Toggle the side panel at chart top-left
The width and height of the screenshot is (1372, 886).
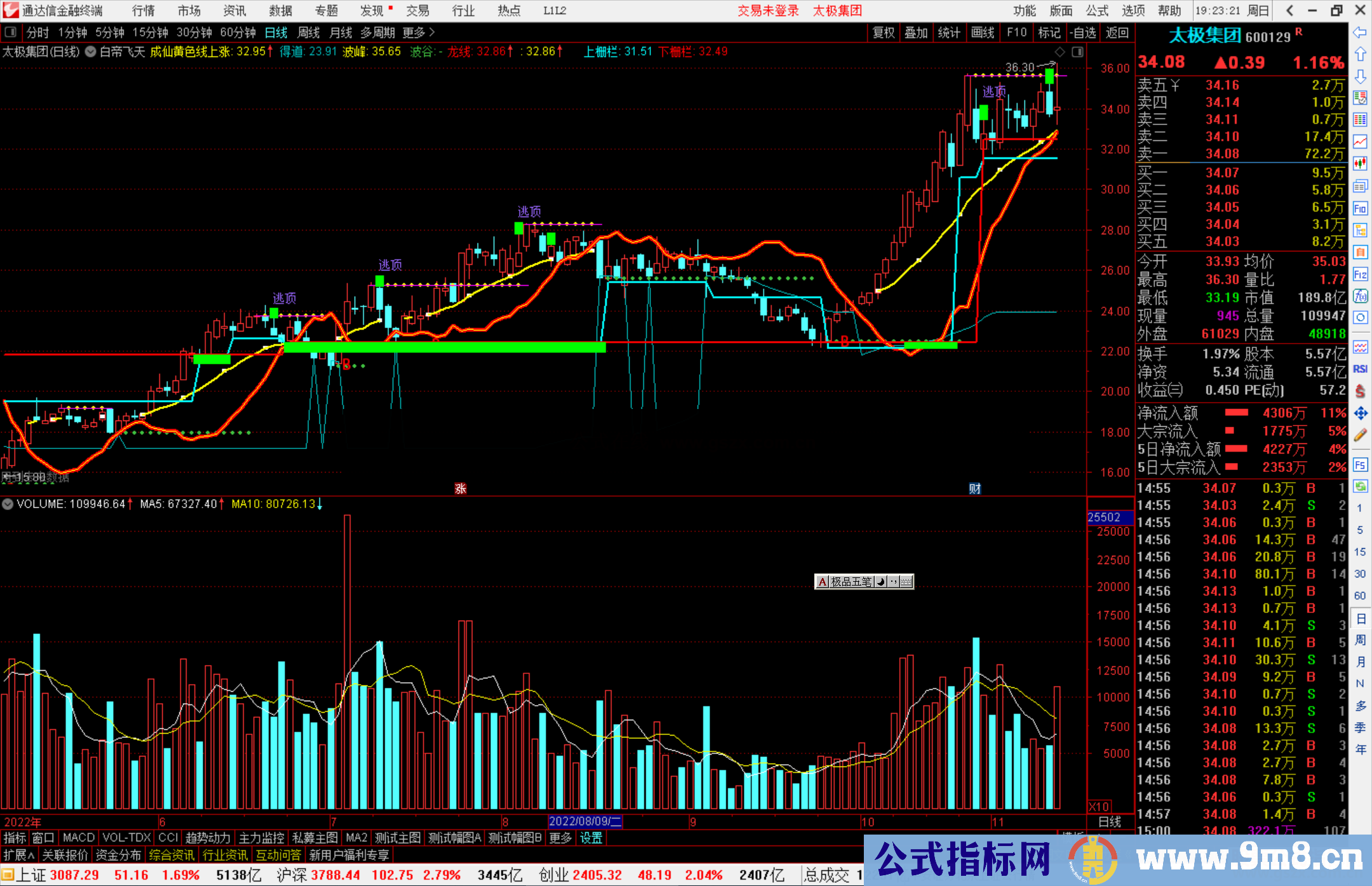(11, 32)
